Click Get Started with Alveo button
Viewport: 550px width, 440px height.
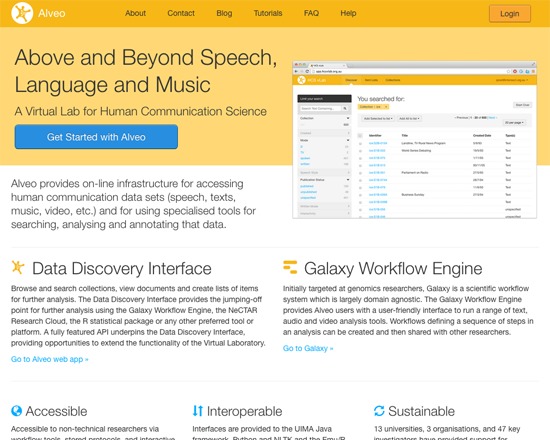pyautogui.click(x=96, y=137)
